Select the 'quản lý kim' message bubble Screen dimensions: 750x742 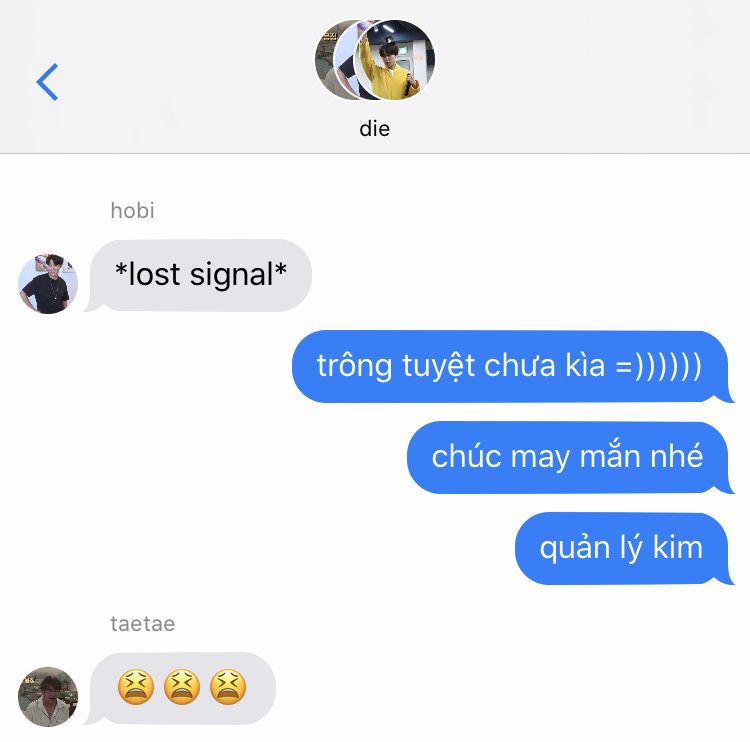624,548
